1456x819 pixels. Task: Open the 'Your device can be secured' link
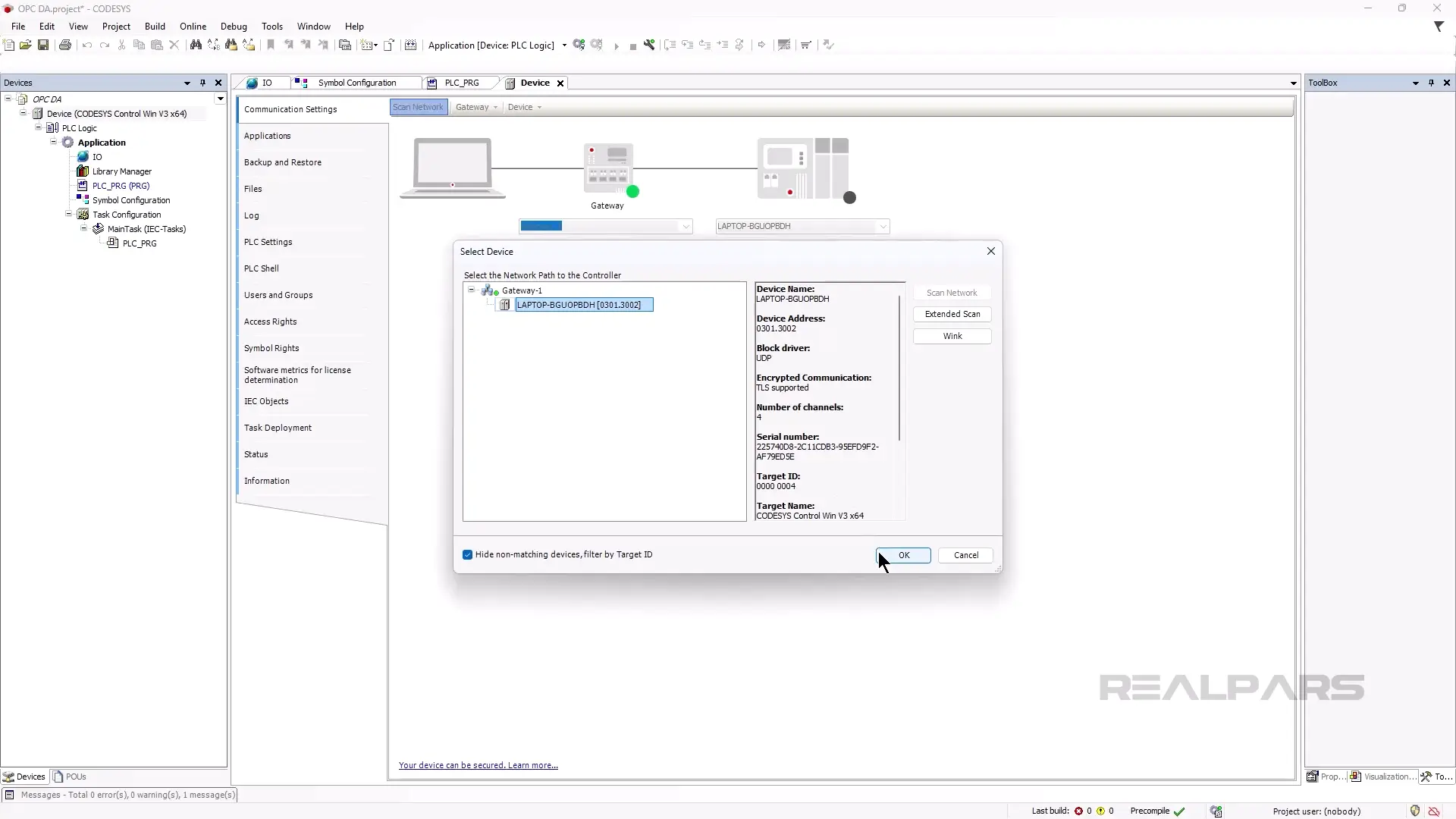click(x=479, y=765)
